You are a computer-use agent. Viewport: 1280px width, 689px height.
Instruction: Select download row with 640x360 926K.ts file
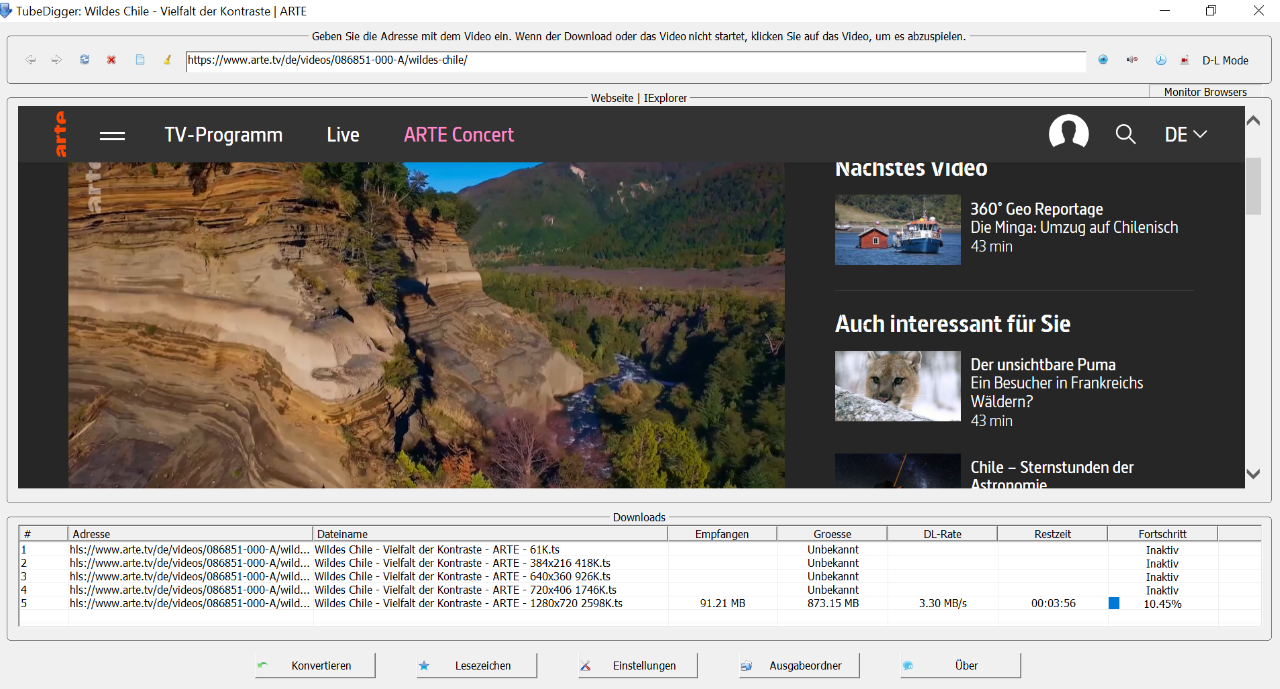click(640, 577)
